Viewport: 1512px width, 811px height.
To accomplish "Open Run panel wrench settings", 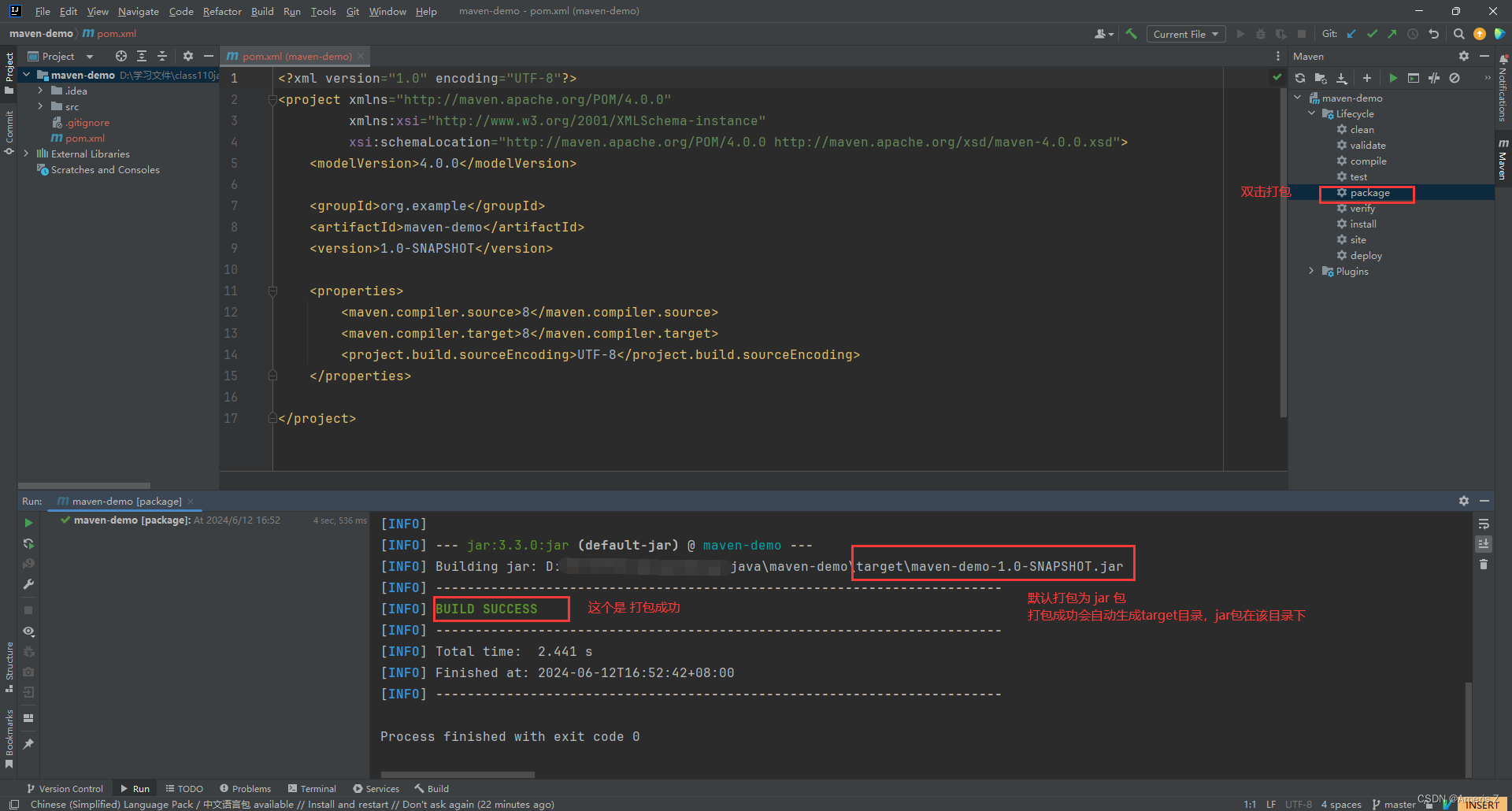I will [28, 584].
